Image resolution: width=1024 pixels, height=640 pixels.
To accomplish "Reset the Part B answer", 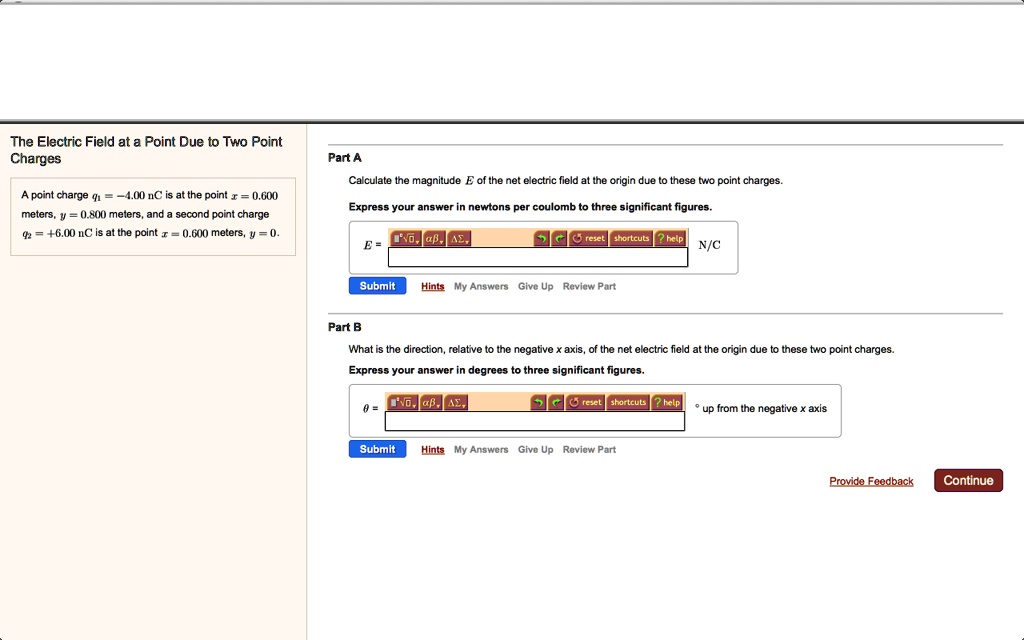I will (585, 402).
